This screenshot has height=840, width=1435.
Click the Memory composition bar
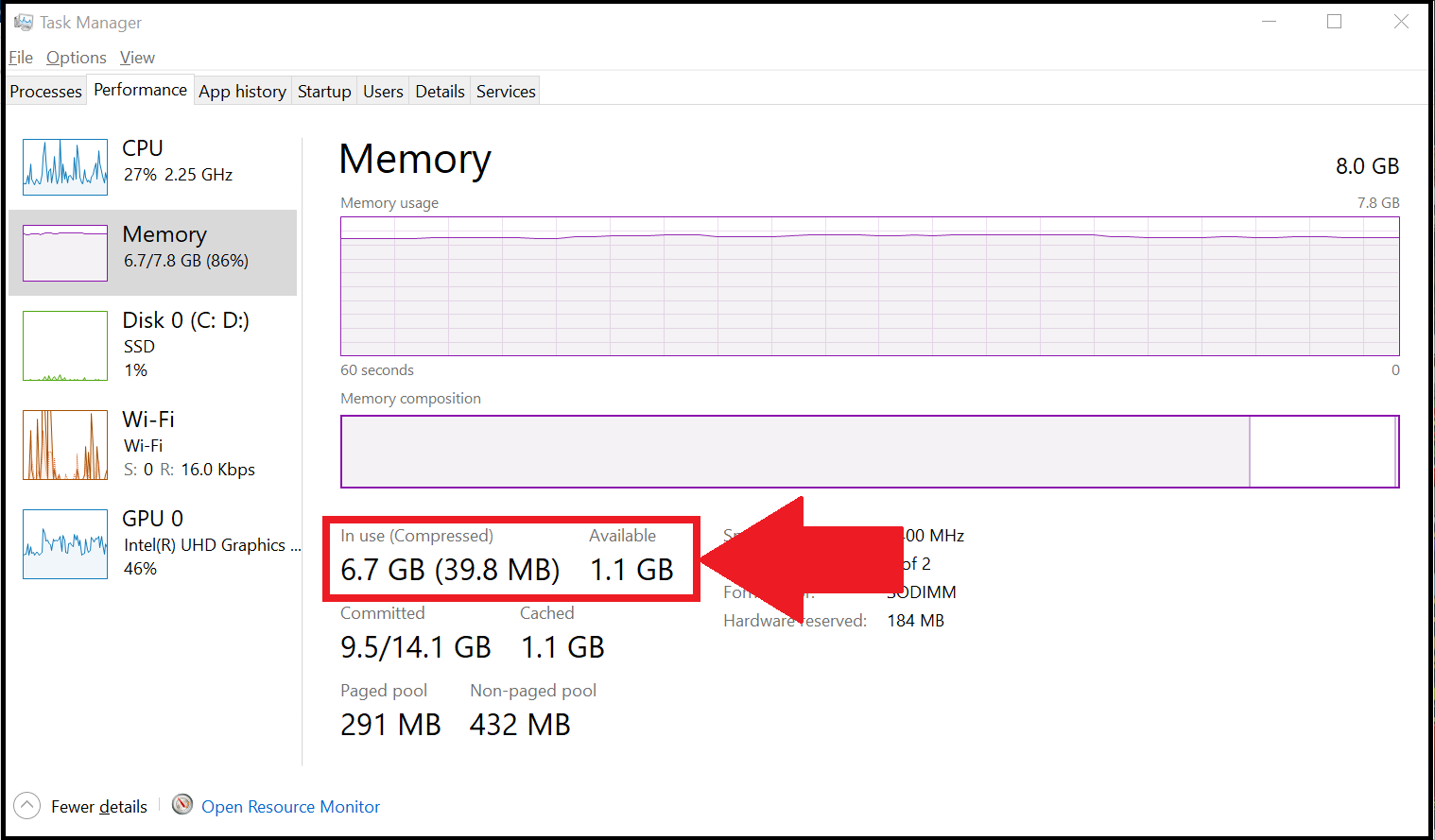(870, 452)
